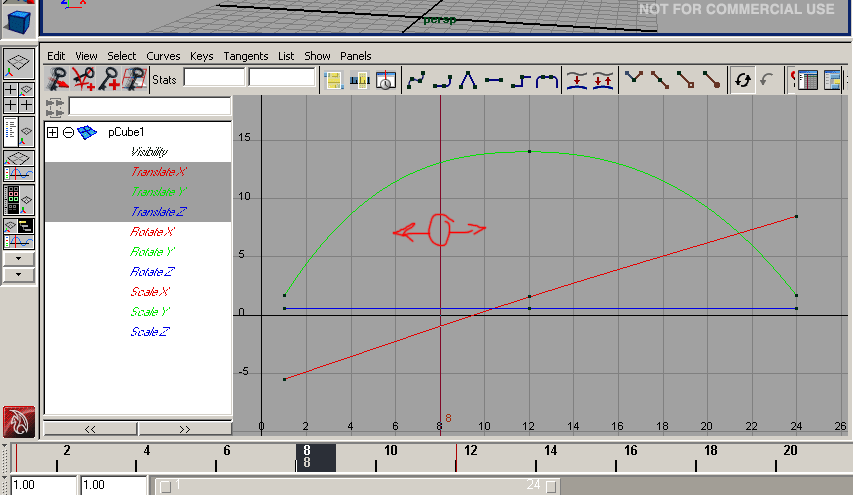
Task: Select the Rotate X channel
Action: pyautogui.click(x=152, y=232)
